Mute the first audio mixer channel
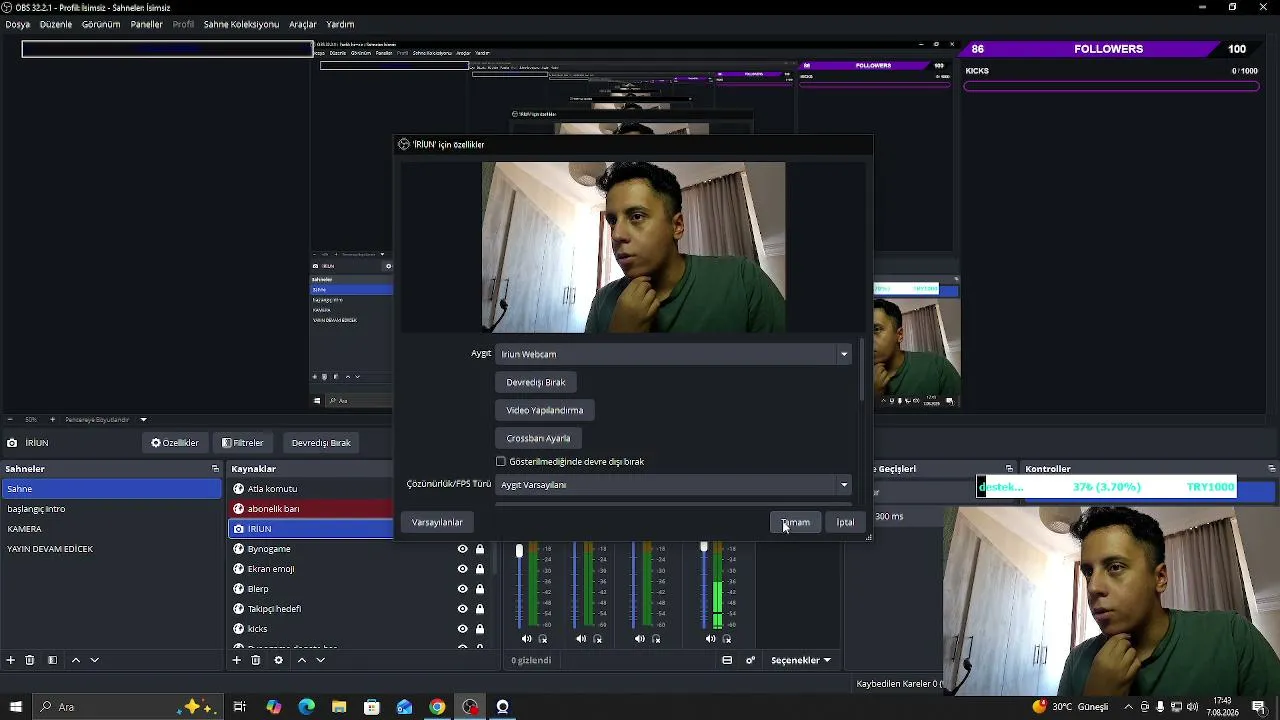Image resolution: width=1280 pixels, height=720 pixels. (527, 639)
